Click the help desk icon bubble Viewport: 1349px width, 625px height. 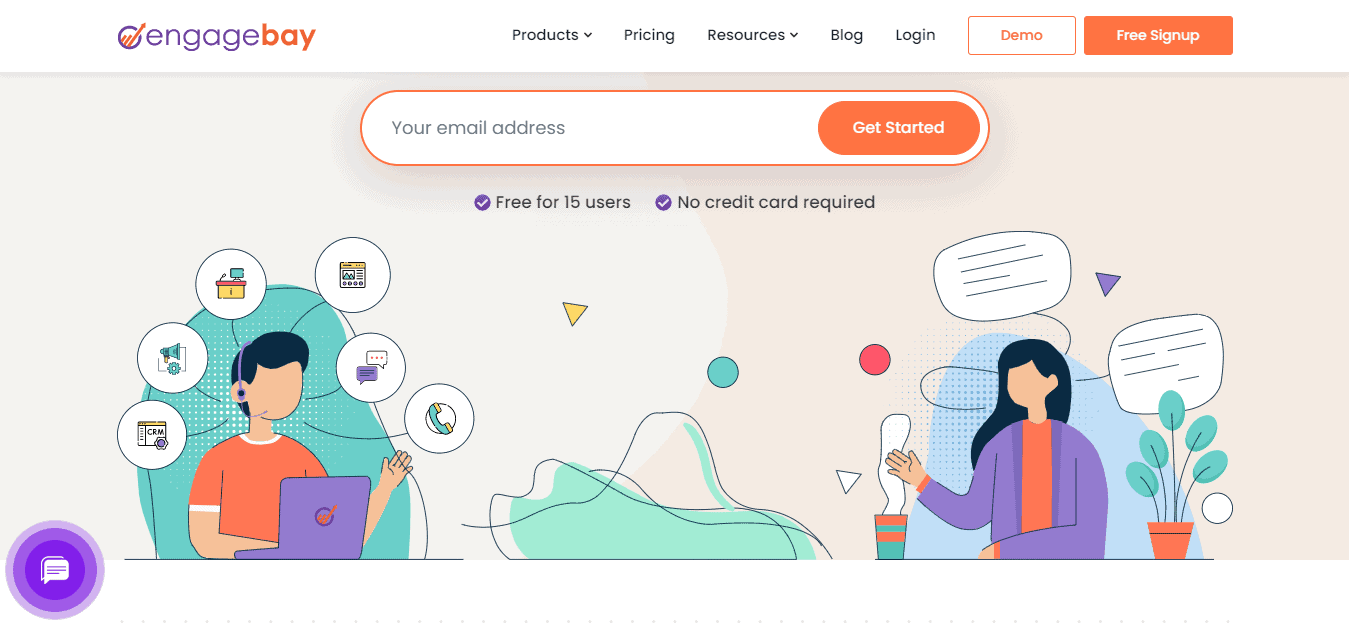pos(231,285)
